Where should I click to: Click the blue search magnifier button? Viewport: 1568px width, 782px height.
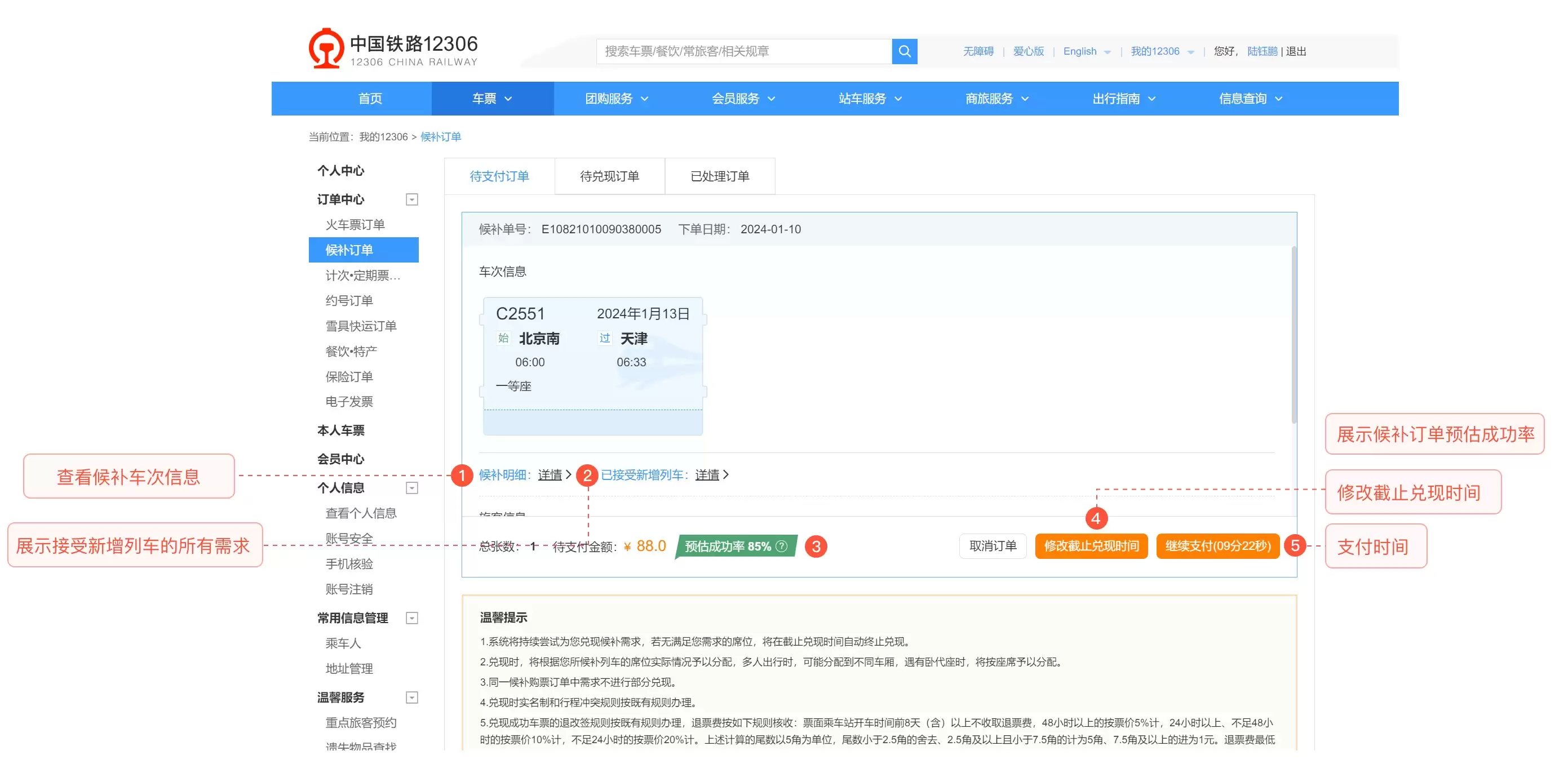[904, 51]
